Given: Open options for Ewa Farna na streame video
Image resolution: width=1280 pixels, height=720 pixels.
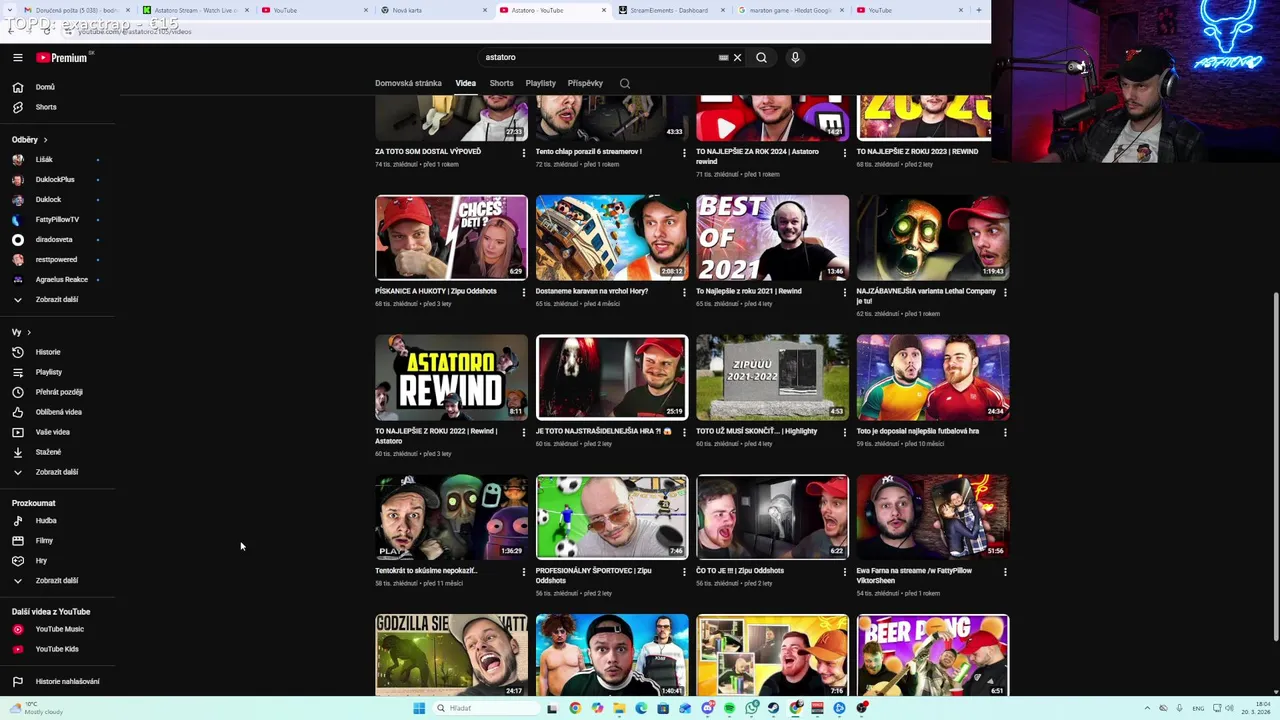Looking at the screenshot, I should click(1005, 572).
